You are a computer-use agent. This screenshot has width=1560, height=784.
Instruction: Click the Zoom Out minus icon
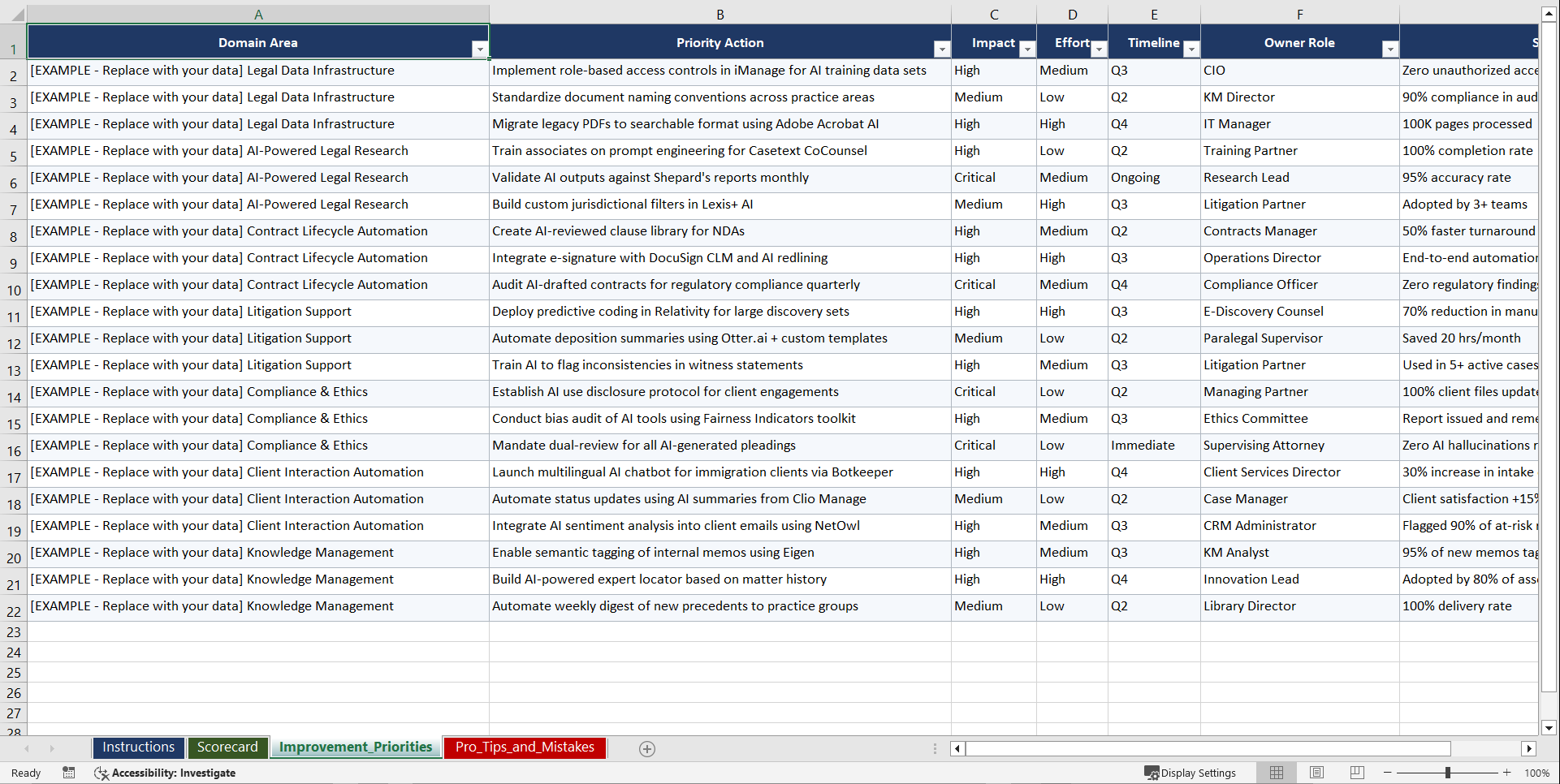(1388, 773)
